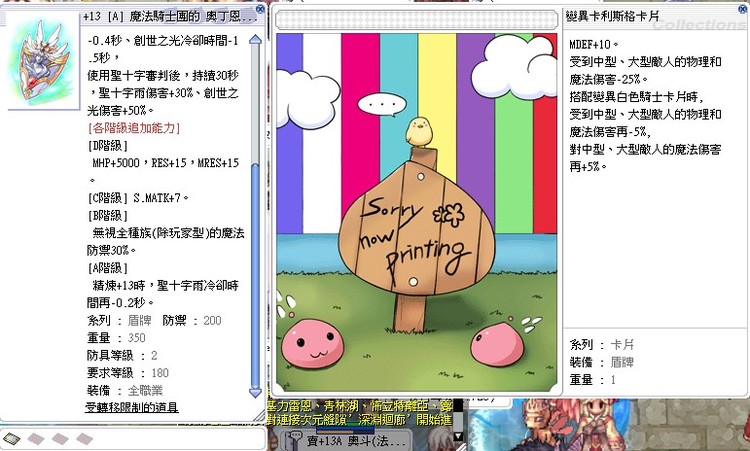Click the line [C階級] S.MATK+7。
750x451 pixels.
point(138,198)
